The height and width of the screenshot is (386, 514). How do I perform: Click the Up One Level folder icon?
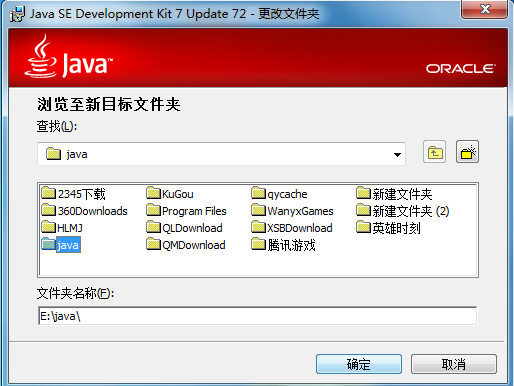tap(434, 152)
